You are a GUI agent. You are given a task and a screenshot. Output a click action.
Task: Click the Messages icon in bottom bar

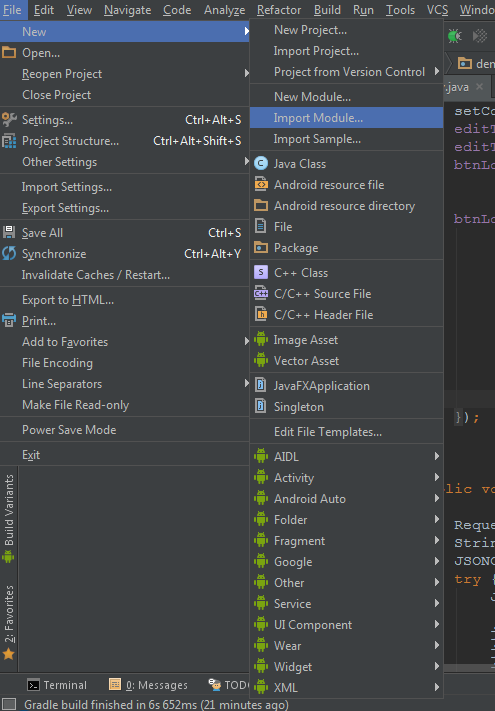point(115,685)
